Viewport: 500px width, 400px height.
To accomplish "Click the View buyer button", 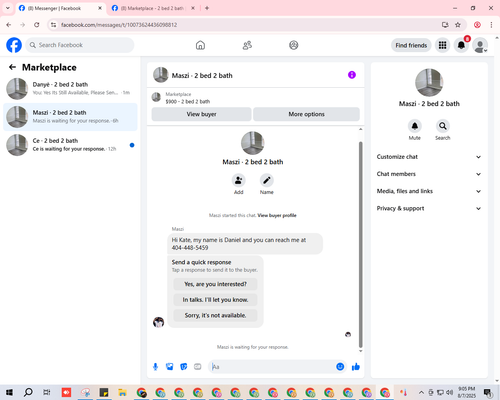I will click(x=201, y=114).
